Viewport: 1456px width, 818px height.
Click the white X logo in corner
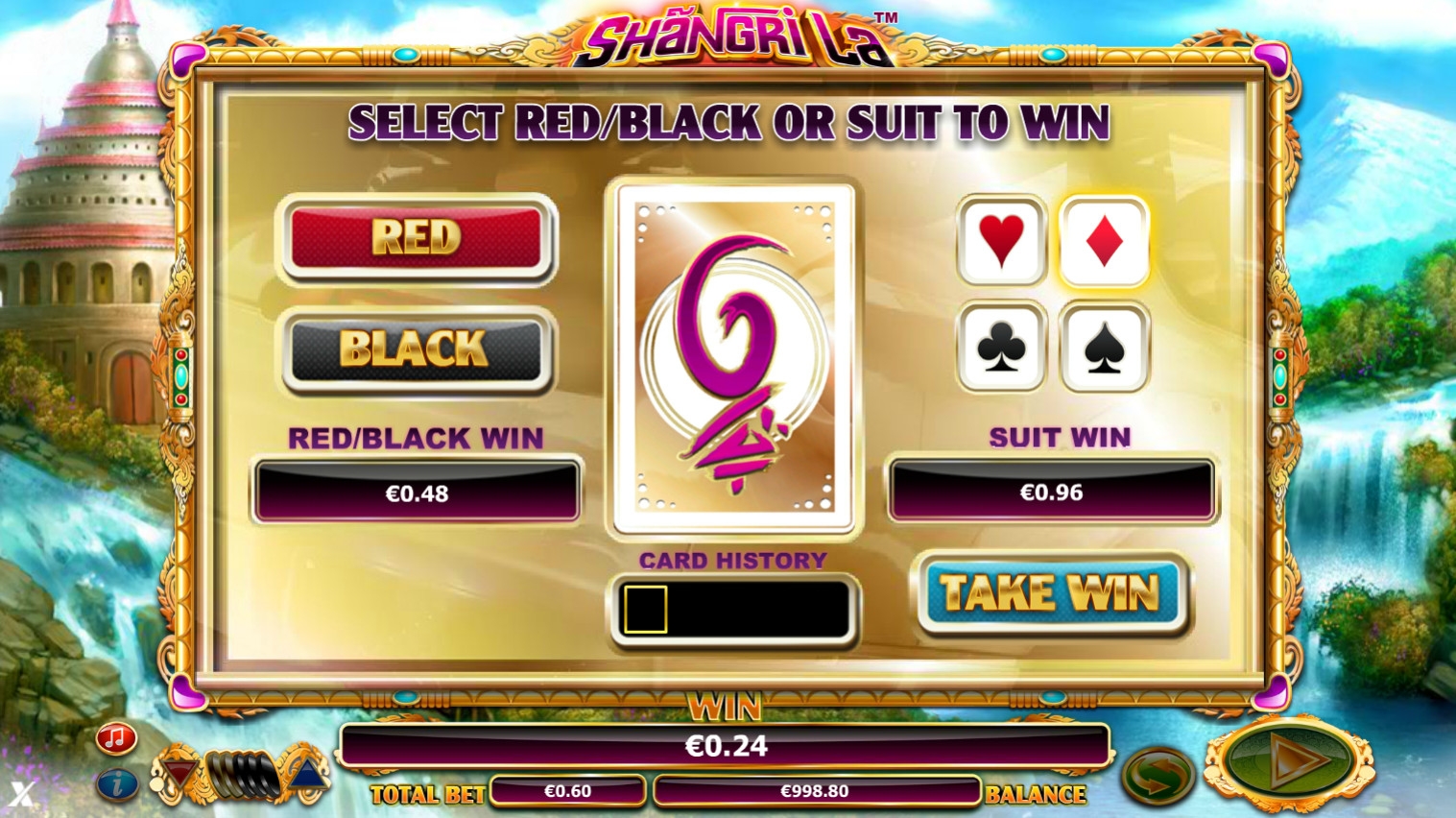pos(21,794)
